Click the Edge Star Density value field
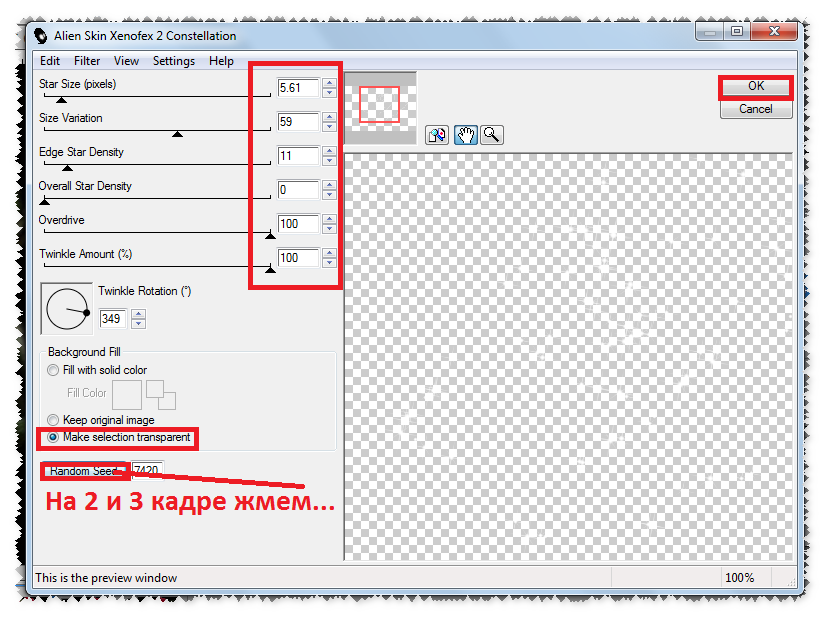Screen dimensions: 826x618 (298, 156)
